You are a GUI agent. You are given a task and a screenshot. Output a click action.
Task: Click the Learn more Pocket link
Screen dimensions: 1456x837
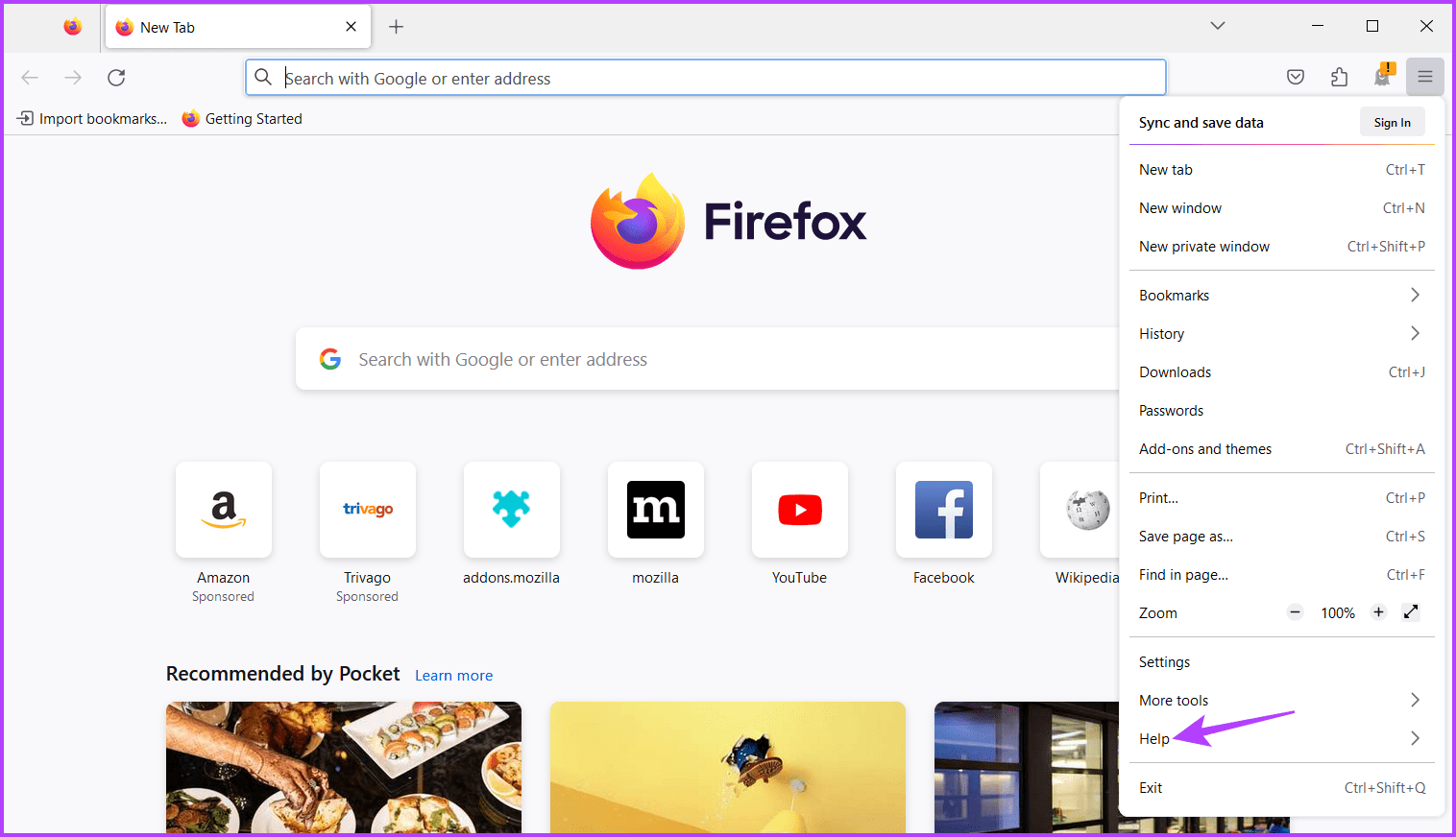(453, 676)
